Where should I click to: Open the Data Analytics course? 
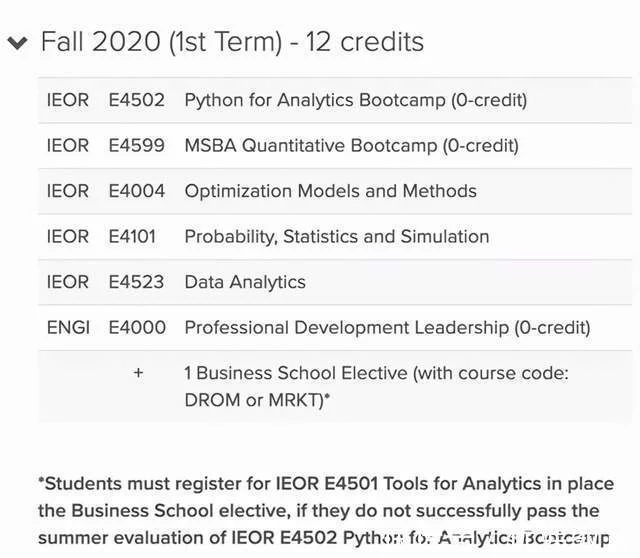[x=245, y=282]
